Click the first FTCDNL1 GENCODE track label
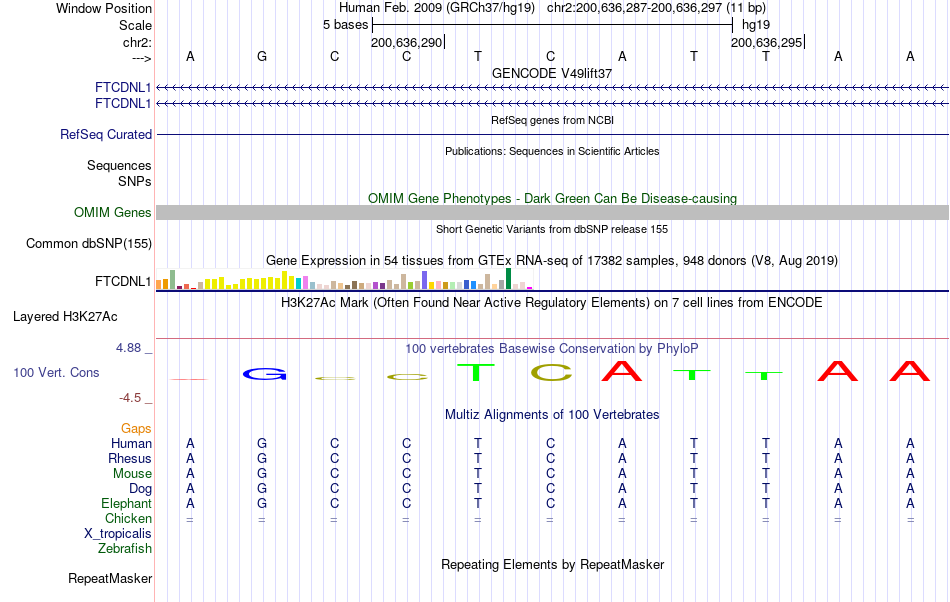The width and height of the screenshot is (950, 602). [x=123, y=88]
